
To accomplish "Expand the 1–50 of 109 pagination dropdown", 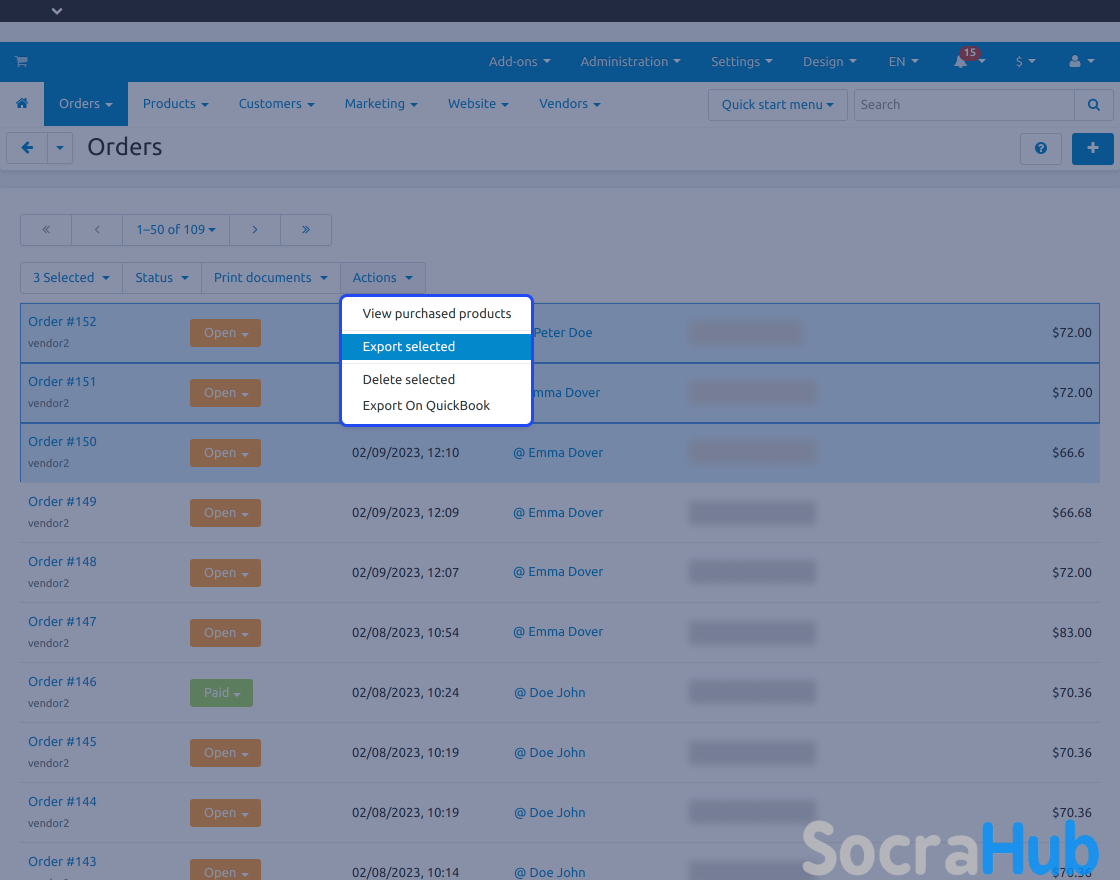I will (176, 230).
